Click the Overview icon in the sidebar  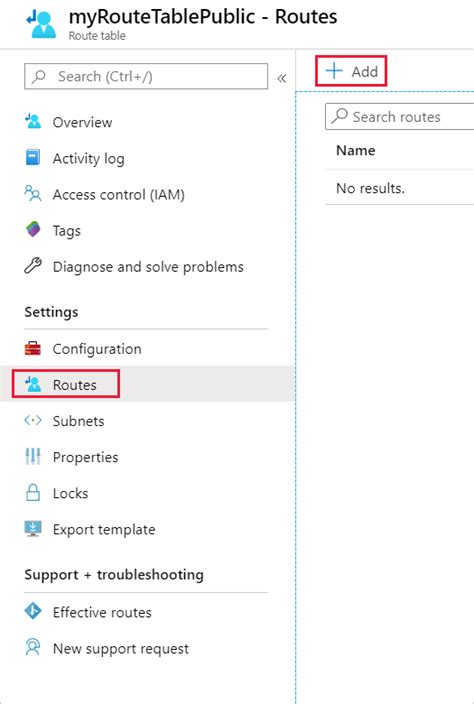click(33, 122)
